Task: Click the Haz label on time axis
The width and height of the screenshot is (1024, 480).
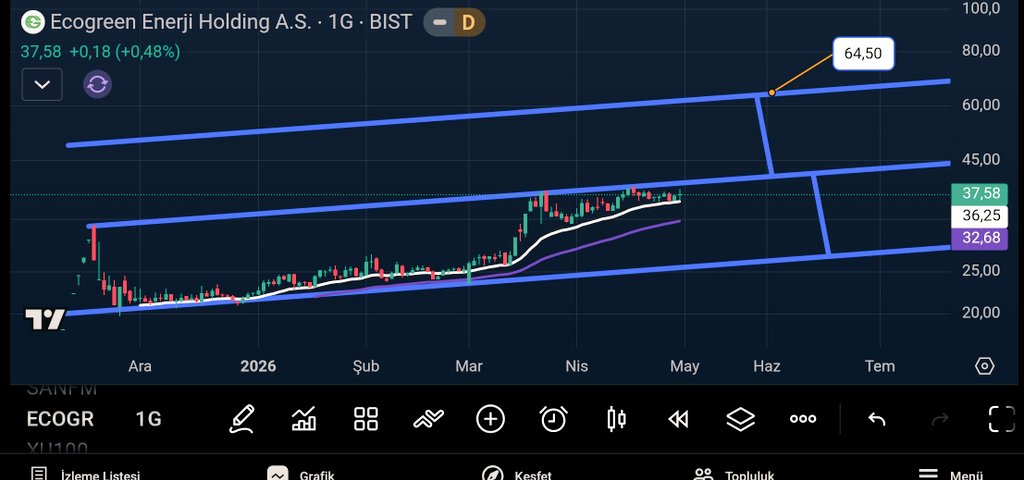Action: click(767, 366)
